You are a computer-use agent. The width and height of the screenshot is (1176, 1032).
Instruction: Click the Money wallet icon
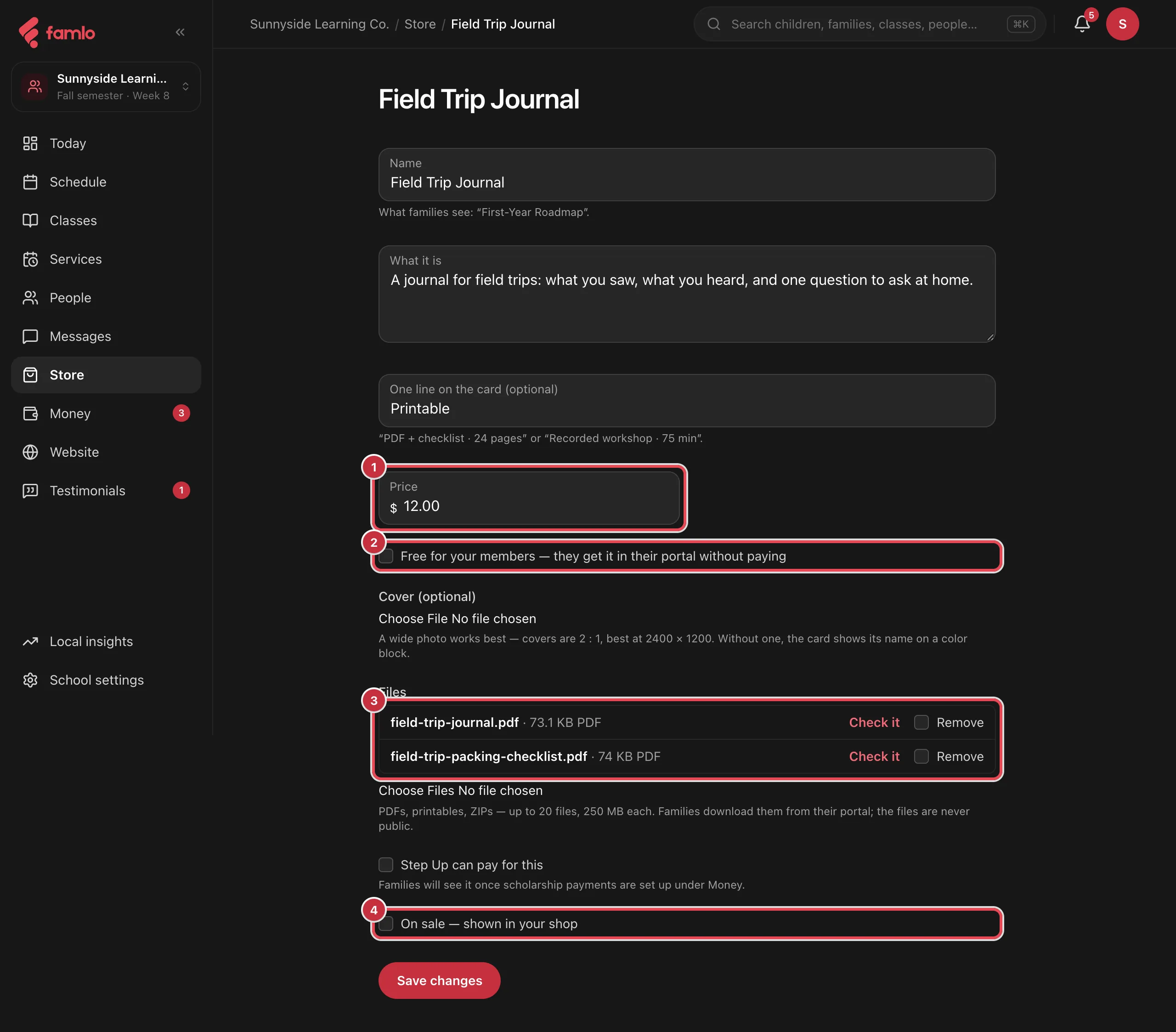[x=30, y=413]
